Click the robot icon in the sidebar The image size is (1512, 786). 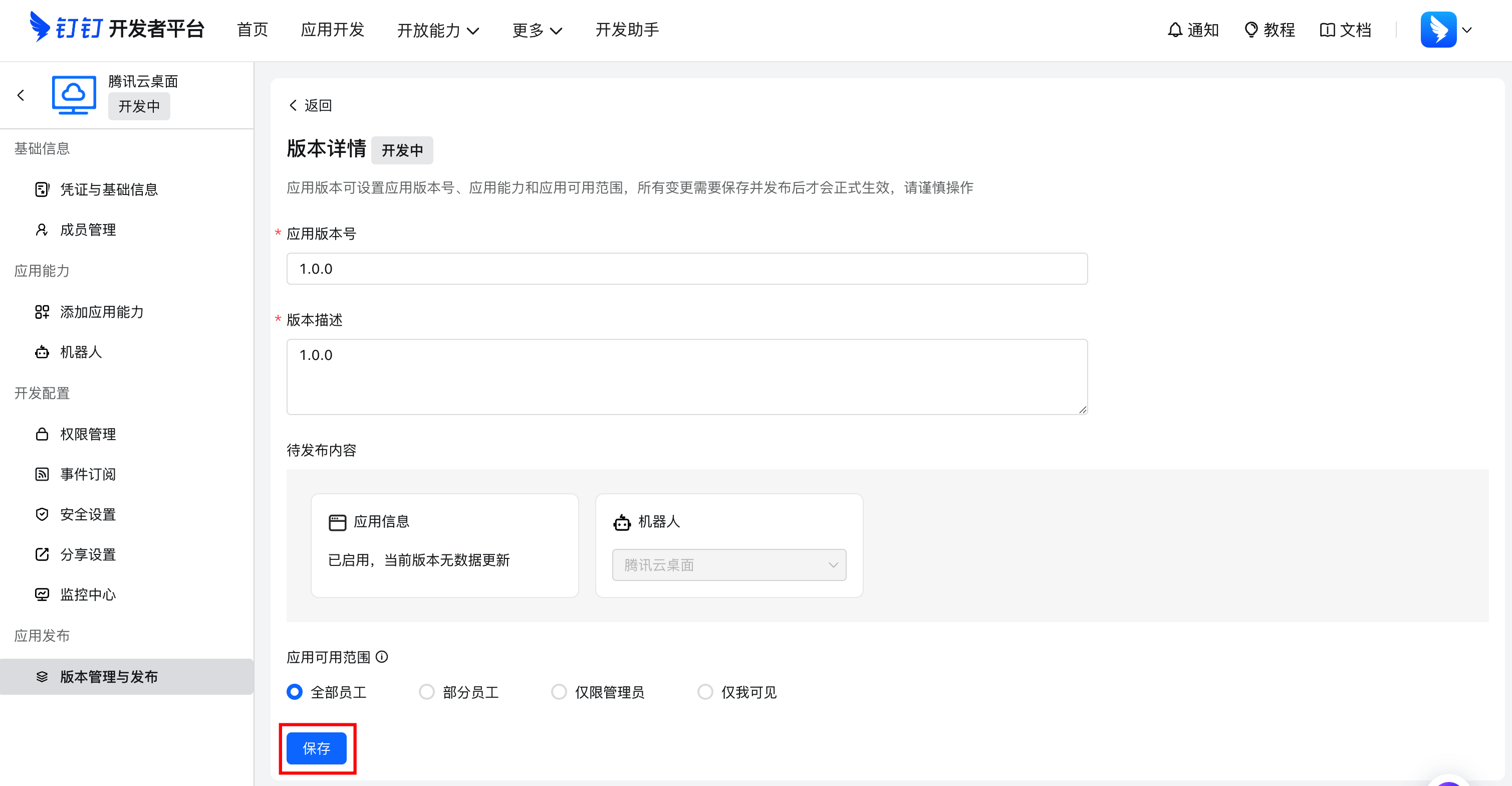tap(42, 352)
